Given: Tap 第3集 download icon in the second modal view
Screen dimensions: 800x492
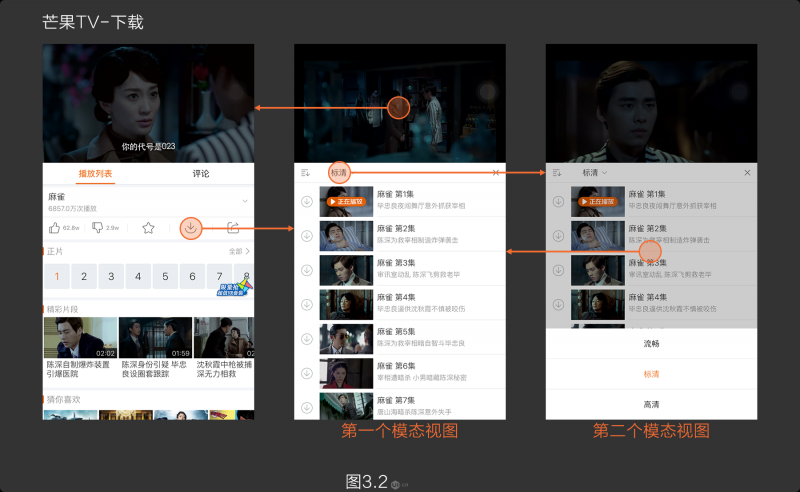Looking at the screenshot, I should tap(559, 270).
